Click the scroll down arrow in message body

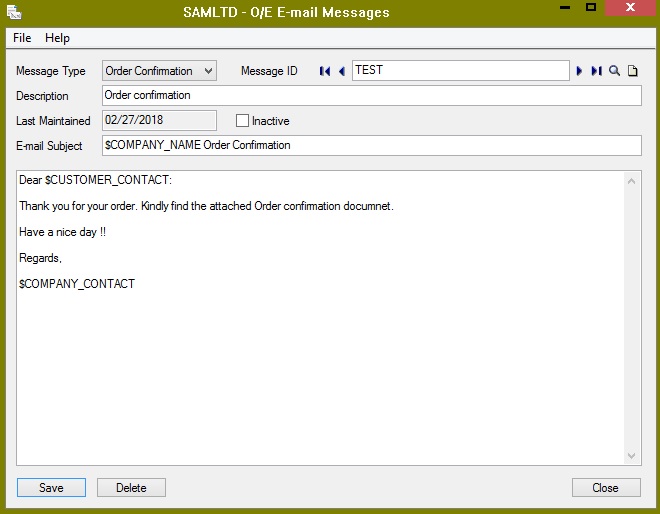click(x=631, y=455)
